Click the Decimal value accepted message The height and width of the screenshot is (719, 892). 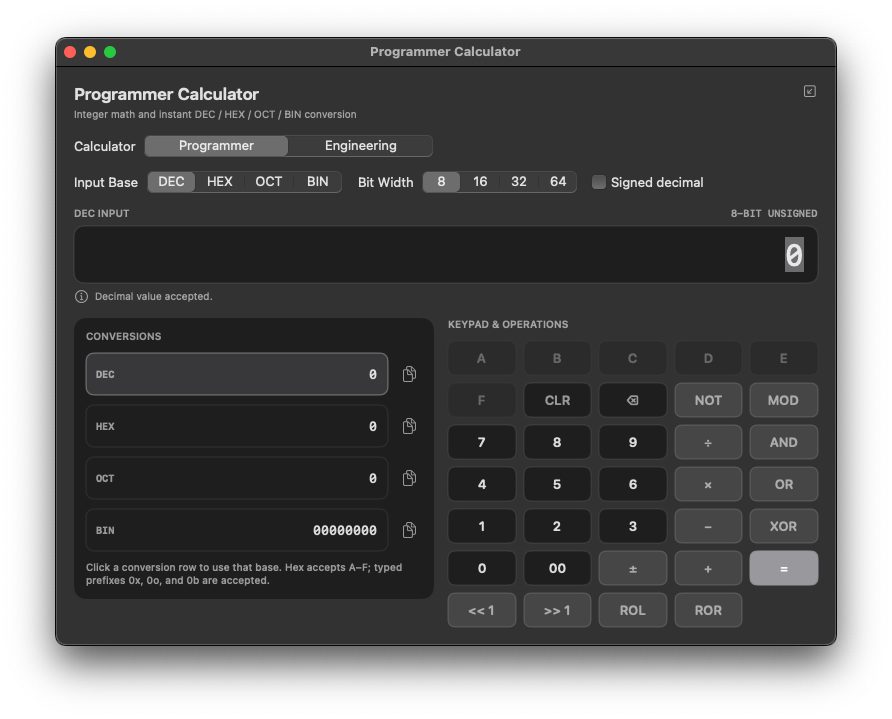click(x=154, y=296)
